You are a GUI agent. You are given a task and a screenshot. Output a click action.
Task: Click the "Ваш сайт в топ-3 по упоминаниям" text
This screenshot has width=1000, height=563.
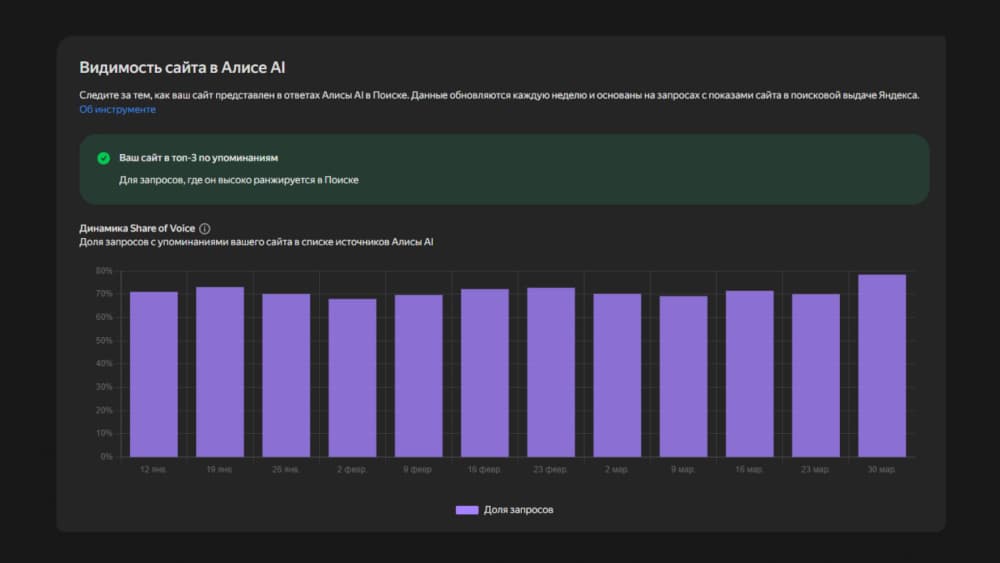(x=198, y=157)
